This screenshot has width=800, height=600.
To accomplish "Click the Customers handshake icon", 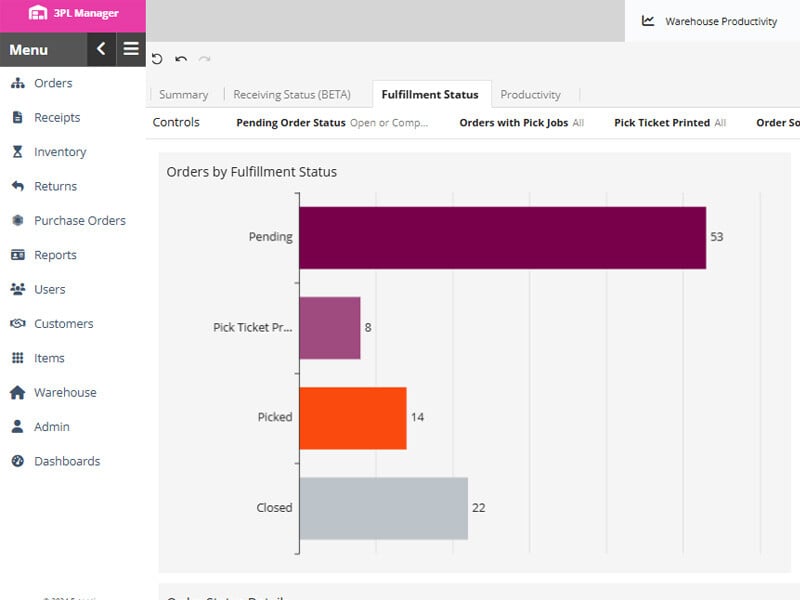I will click(18, 323).
